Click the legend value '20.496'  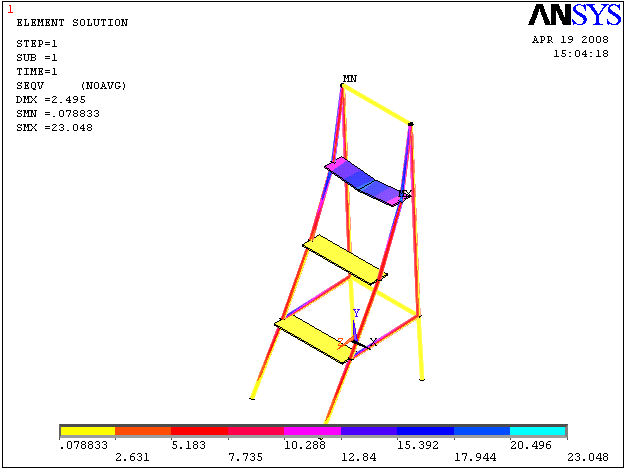point(531,445)
